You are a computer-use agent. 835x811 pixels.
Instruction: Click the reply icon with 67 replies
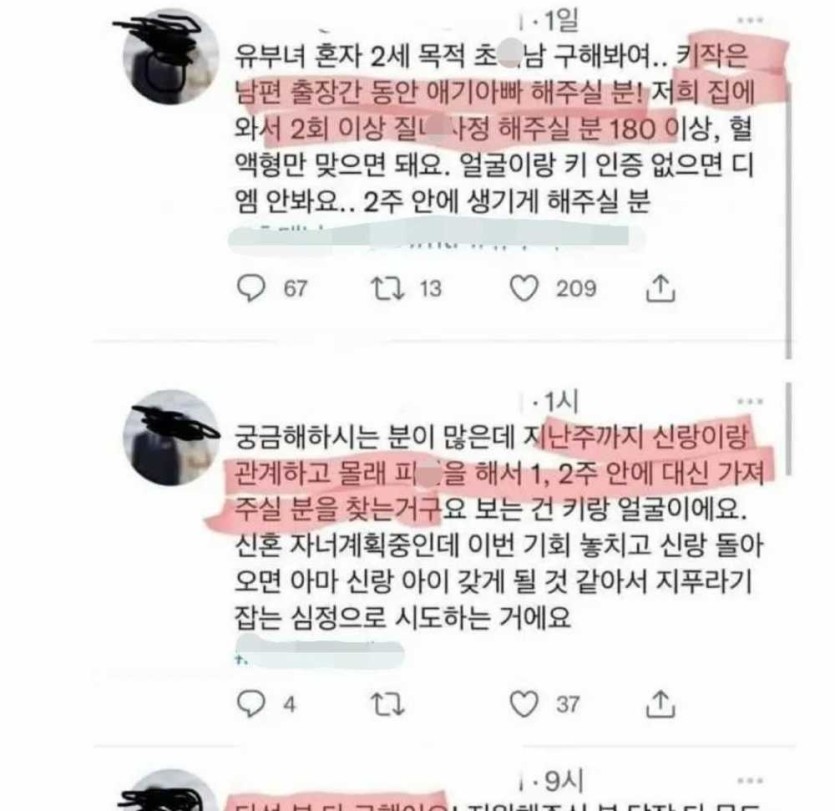pos(251,288)
